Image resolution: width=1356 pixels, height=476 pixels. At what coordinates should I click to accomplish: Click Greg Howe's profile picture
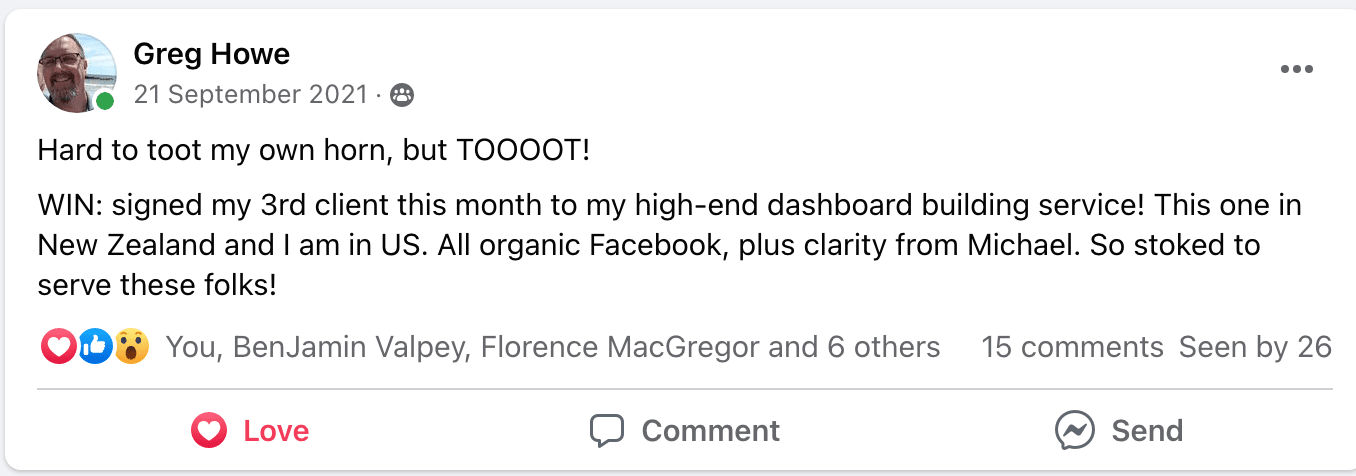tap(76, 72)
